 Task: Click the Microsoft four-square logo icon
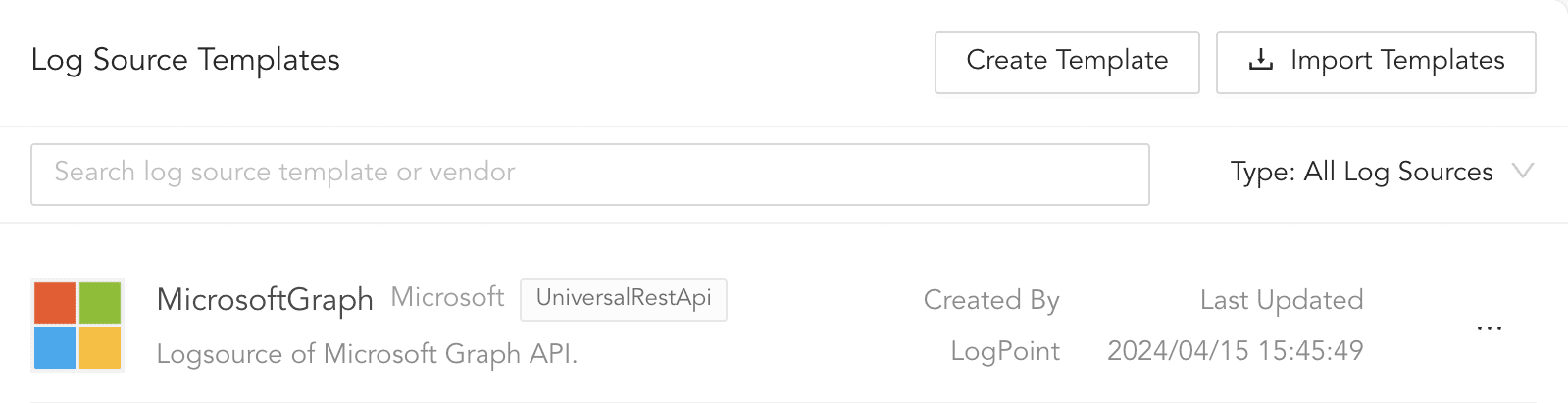click(x=77, y=326)
